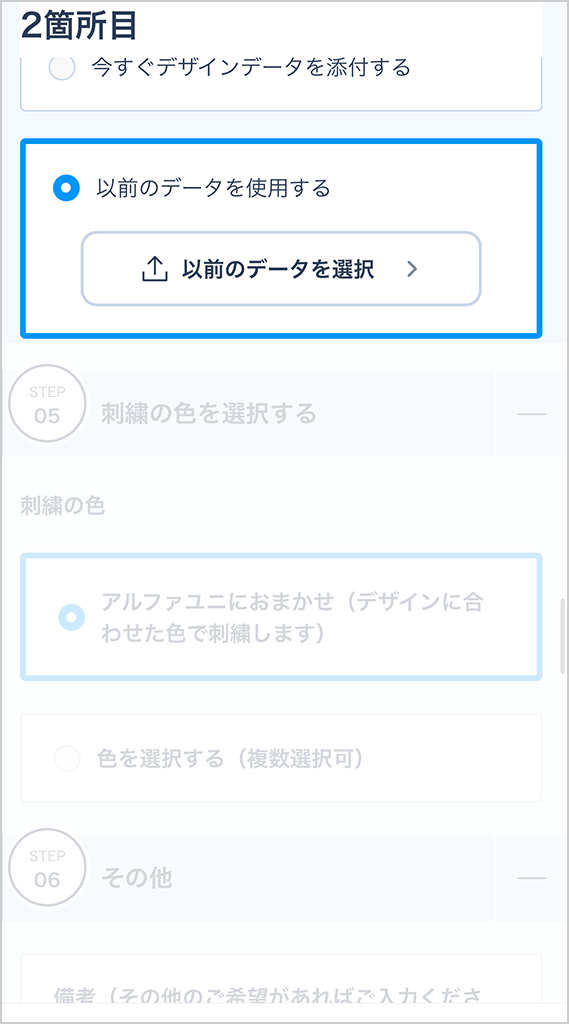
Task: Choose the アルファユニにおまかせ radio option
Action: [71, 616]
